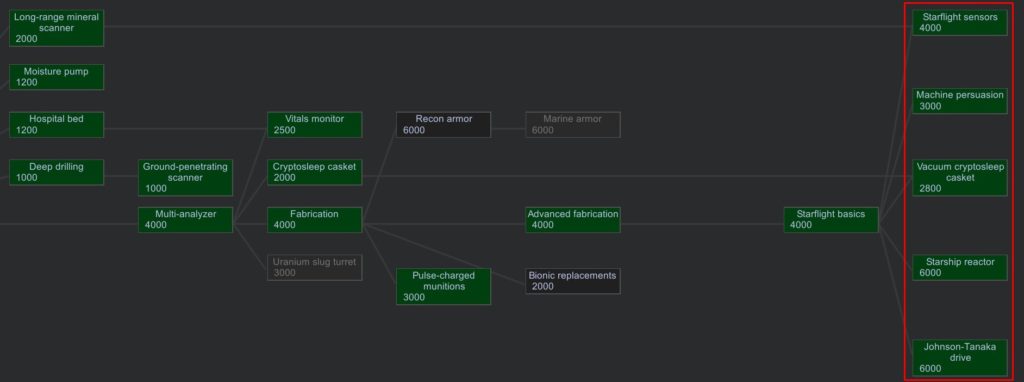The width and height of the screenshot is (1024, 382).
Task: Click the Moisture pump research box
Action: coord(56,77)
